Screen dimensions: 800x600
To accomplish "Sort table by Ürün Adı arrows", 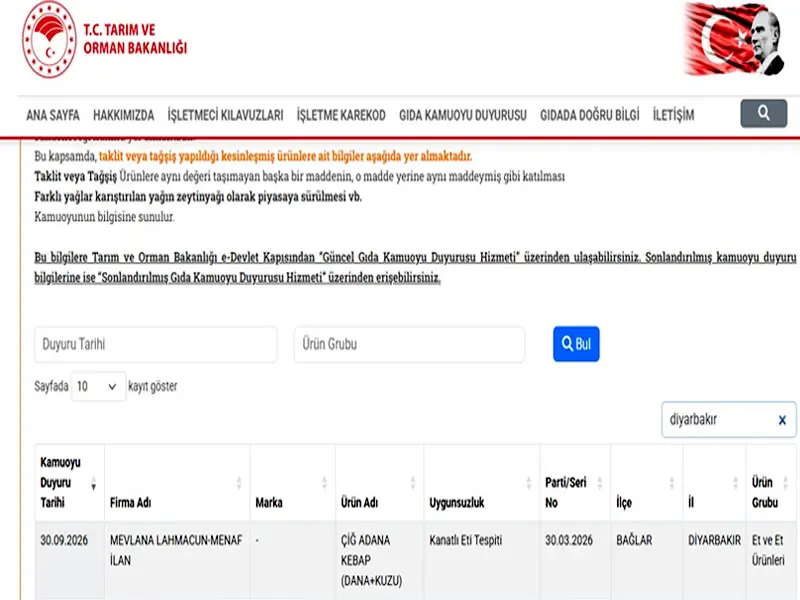I will (413, 483).
